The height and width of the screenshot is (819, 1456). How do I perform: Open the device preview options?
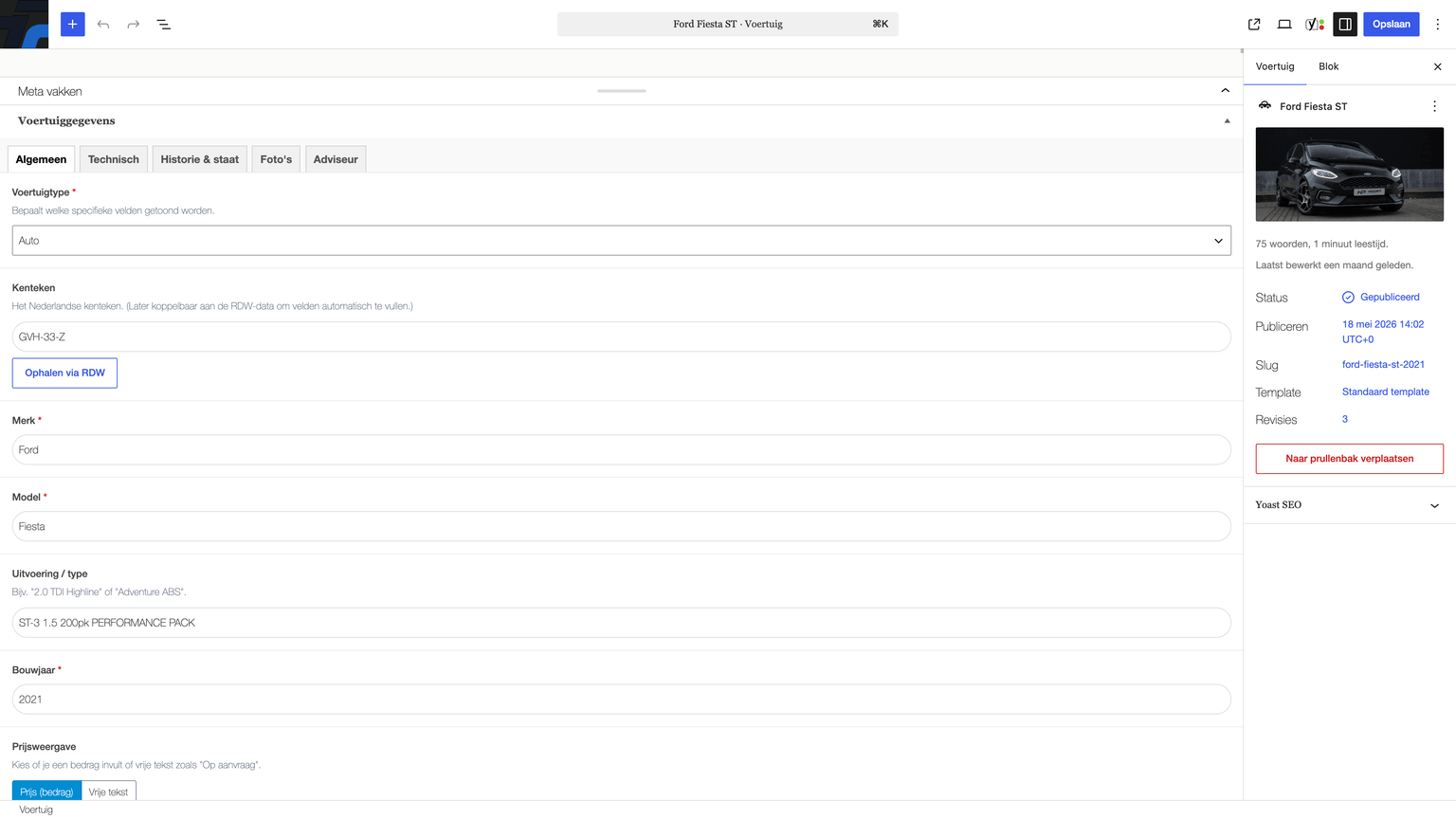click(x=1284, y=24)
